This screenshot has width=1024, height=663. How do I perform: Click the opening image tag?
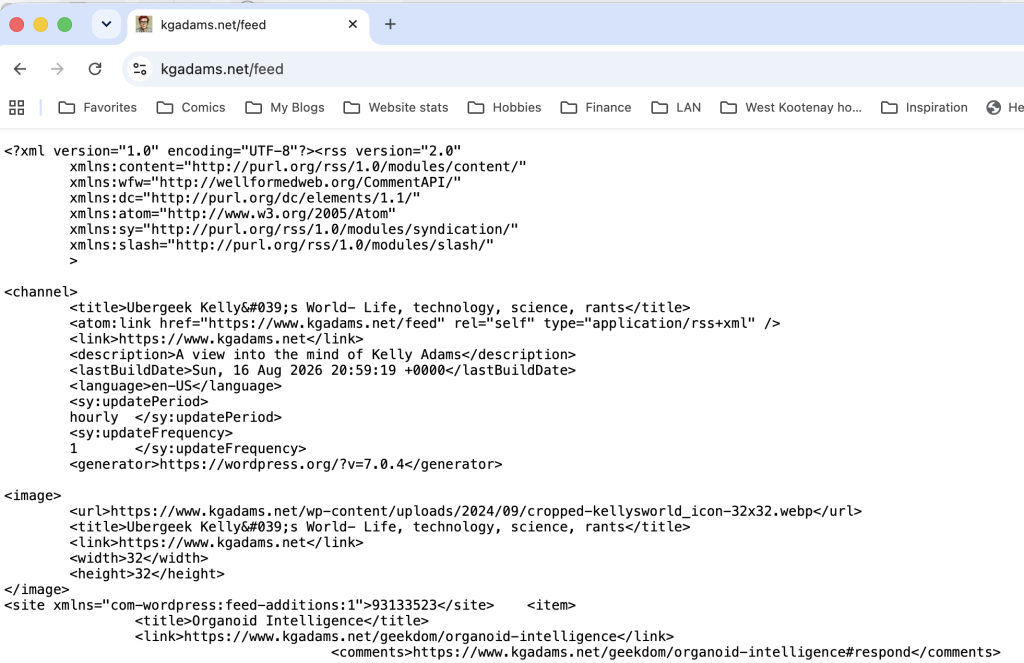click(33, 496)
